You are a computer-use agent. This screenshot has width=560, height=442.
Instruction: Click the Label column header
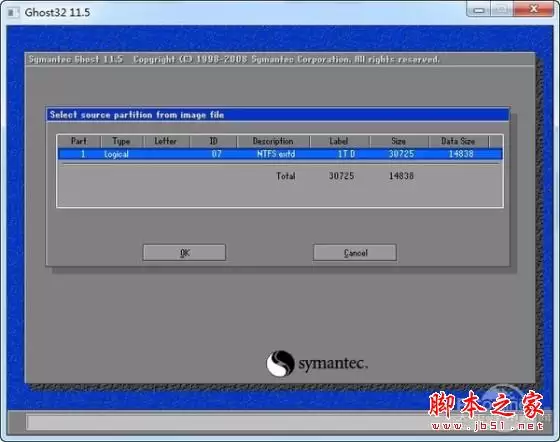[x=340, y=141]
